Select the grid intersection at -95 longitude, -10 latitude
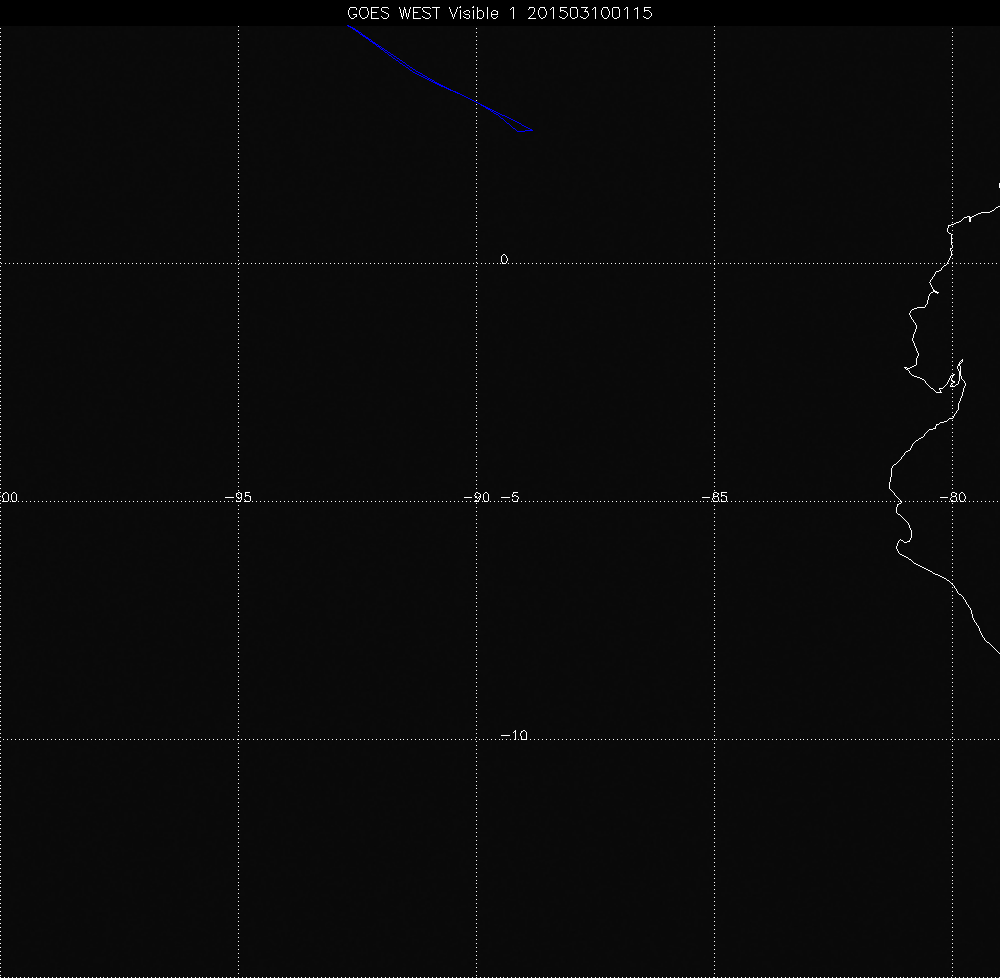Viewport: 1000px width, 978px height. (x=238, y=739)
